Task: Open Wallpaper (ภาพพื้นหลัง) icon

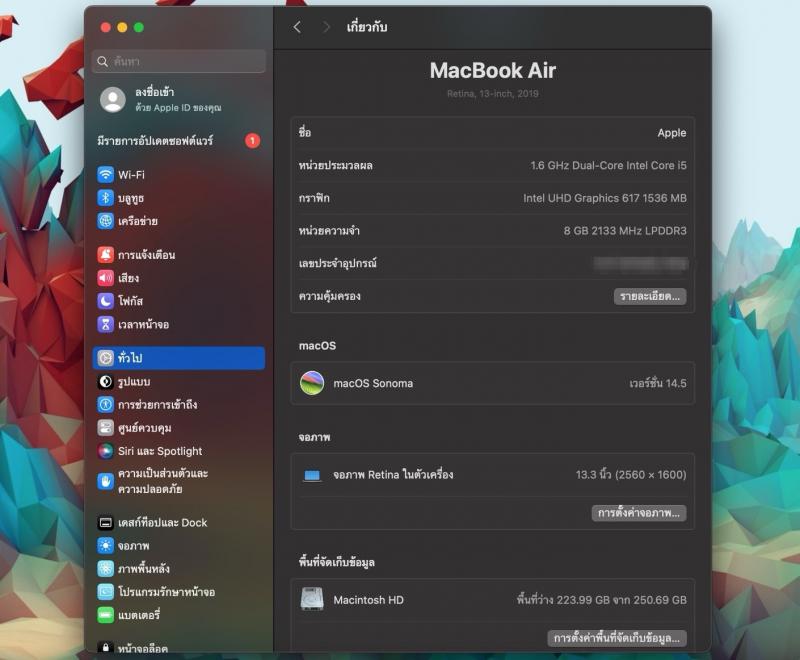Action: (106, 569)
